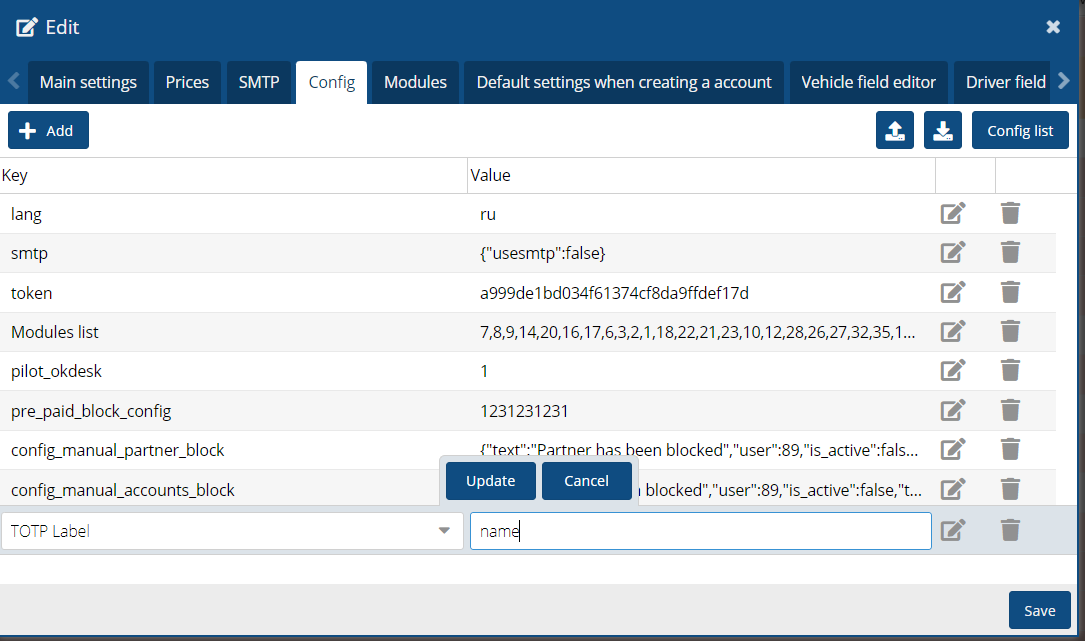Delete the Modules list row

(x=1010, y=332)
